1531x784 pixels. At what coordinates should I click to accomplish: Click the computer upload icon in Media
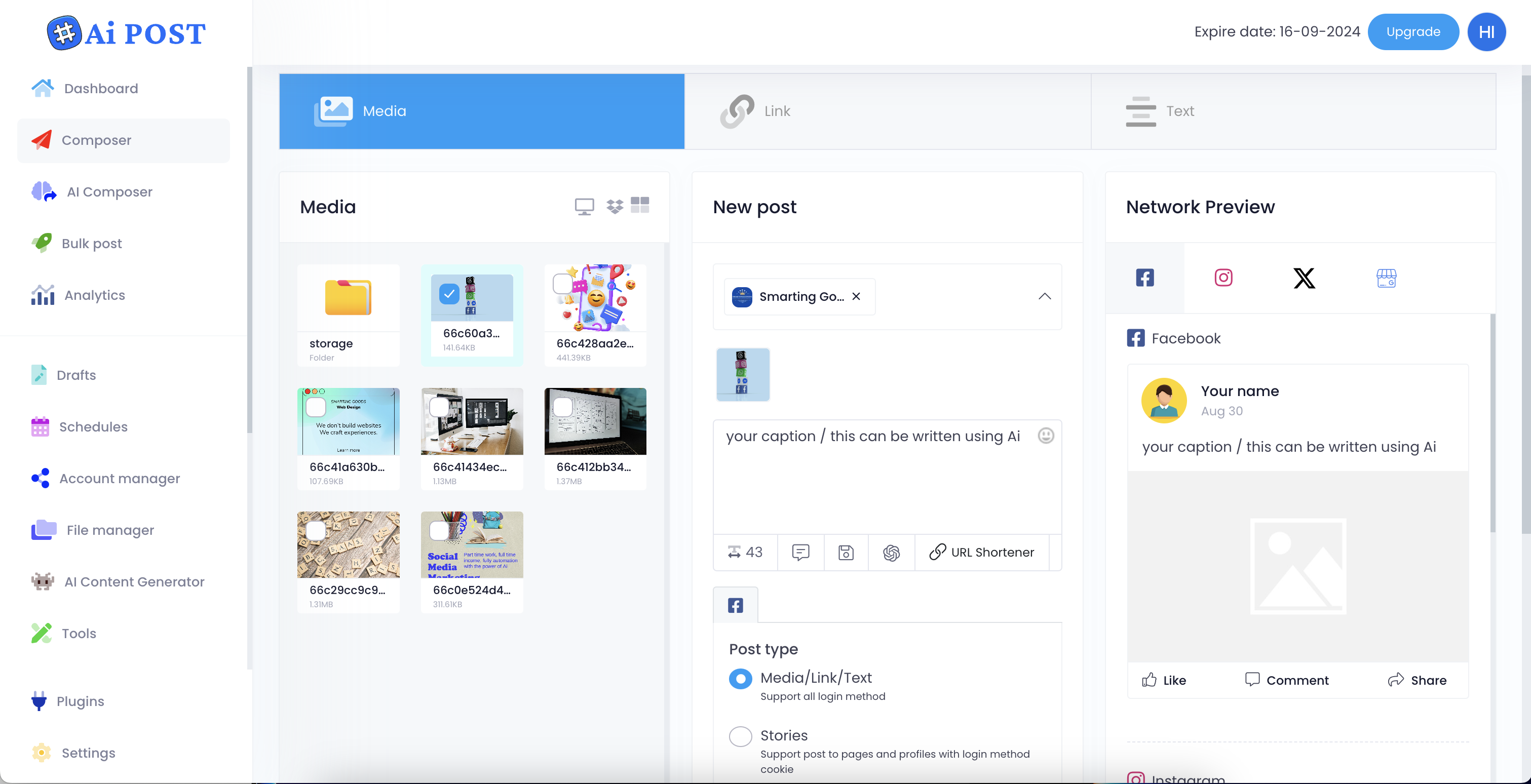tap(584, 206)
